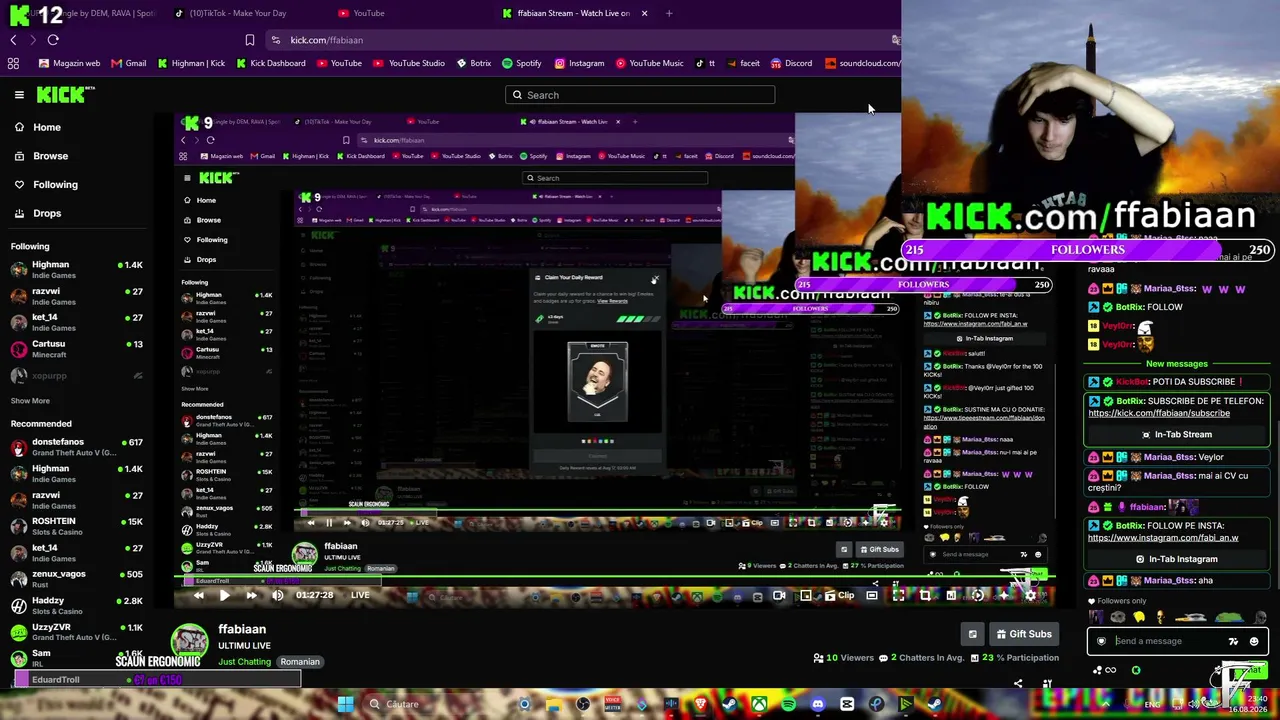The image size is (1280, 720).
Task: Reload the page with the browser refresh icon
Action: point(53,40)
